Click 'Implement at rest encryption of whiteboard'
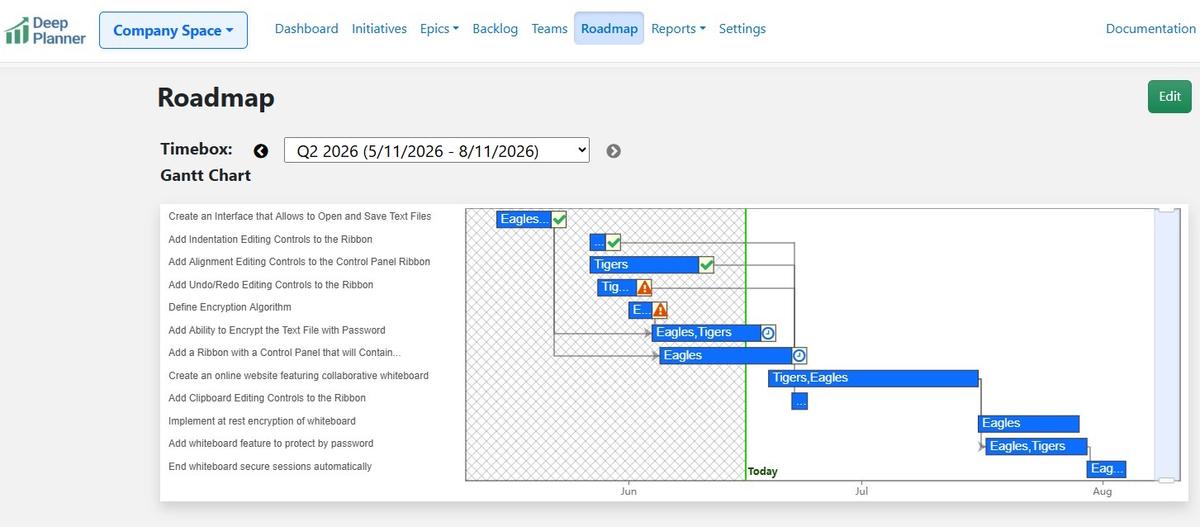The width and height of the screenshot is (1200, 527). click(262, 421)
